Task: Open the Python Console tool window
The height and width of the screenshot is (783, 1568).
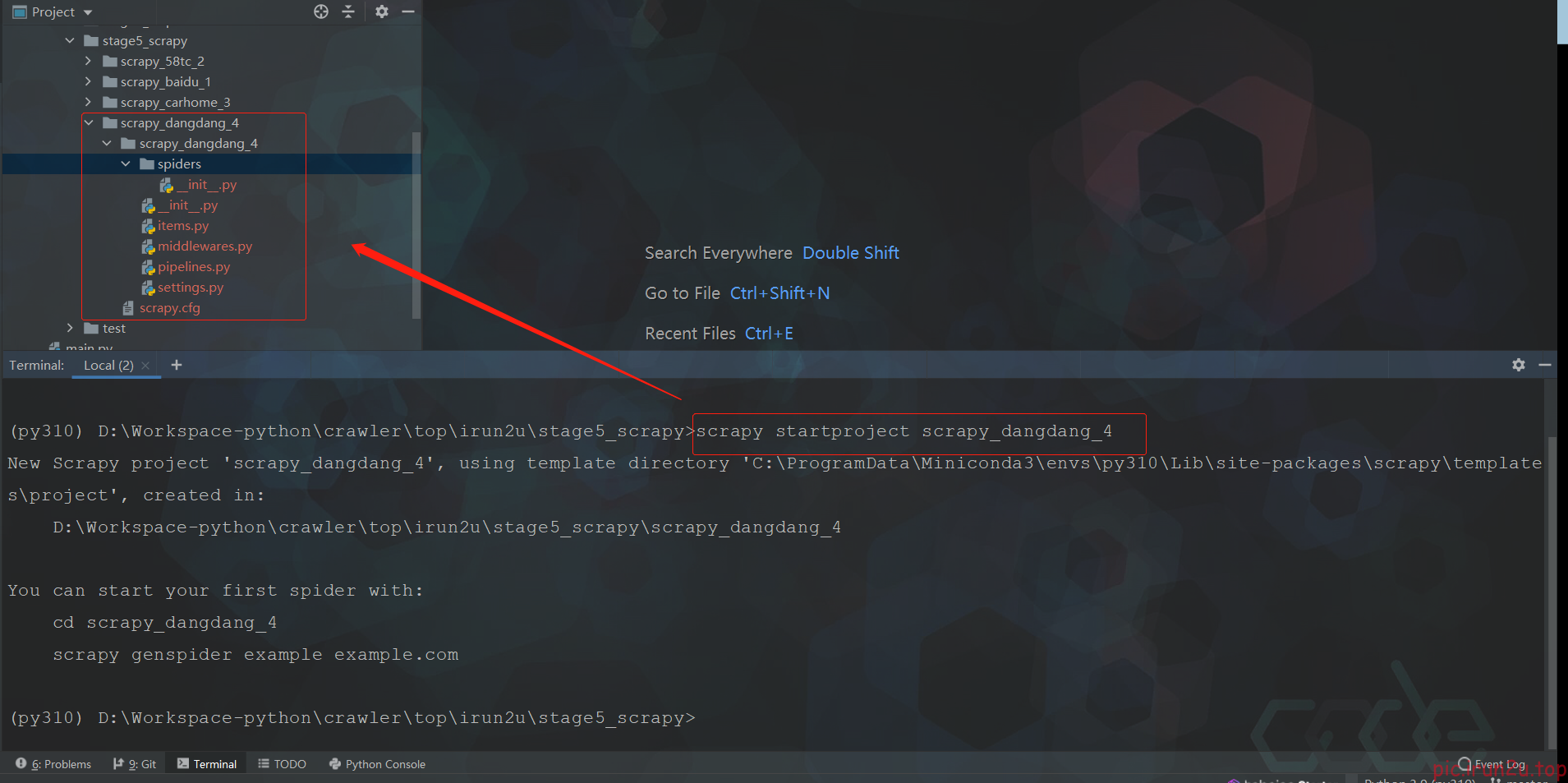Action: point(377,764)
